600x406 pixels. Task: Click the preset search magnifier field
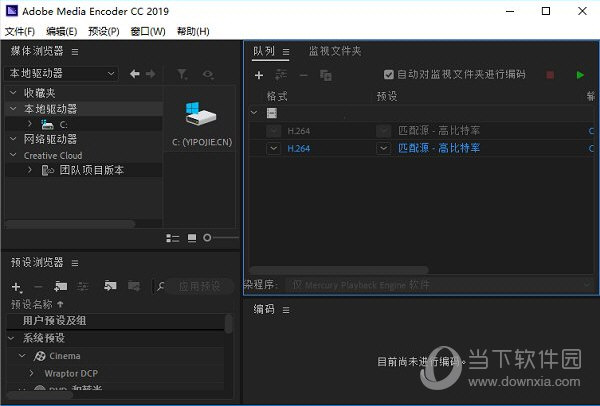(x=160, y=286)
